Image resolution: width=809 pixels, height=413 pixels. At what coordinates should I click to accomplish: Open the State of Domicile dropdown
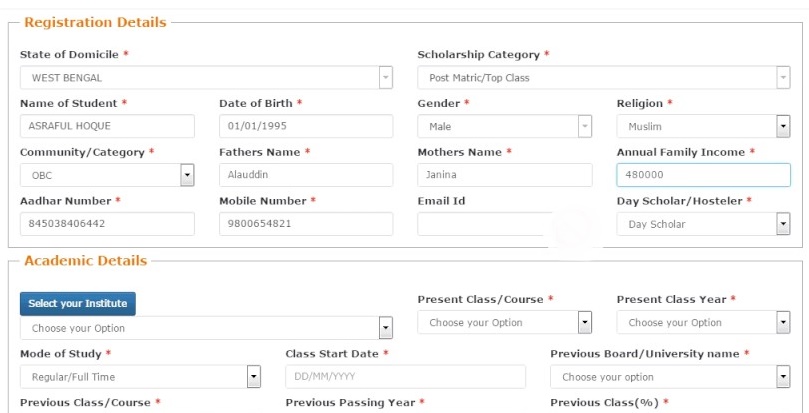(206, 77)
